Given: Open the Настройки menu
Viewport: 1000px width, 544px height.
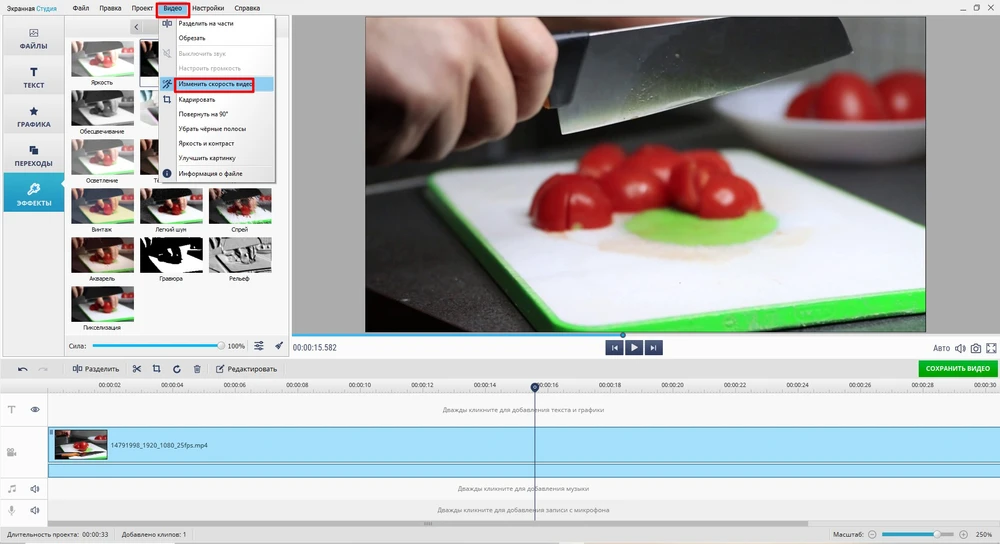Looking at the screenshot, I should (x=208, y=8).
